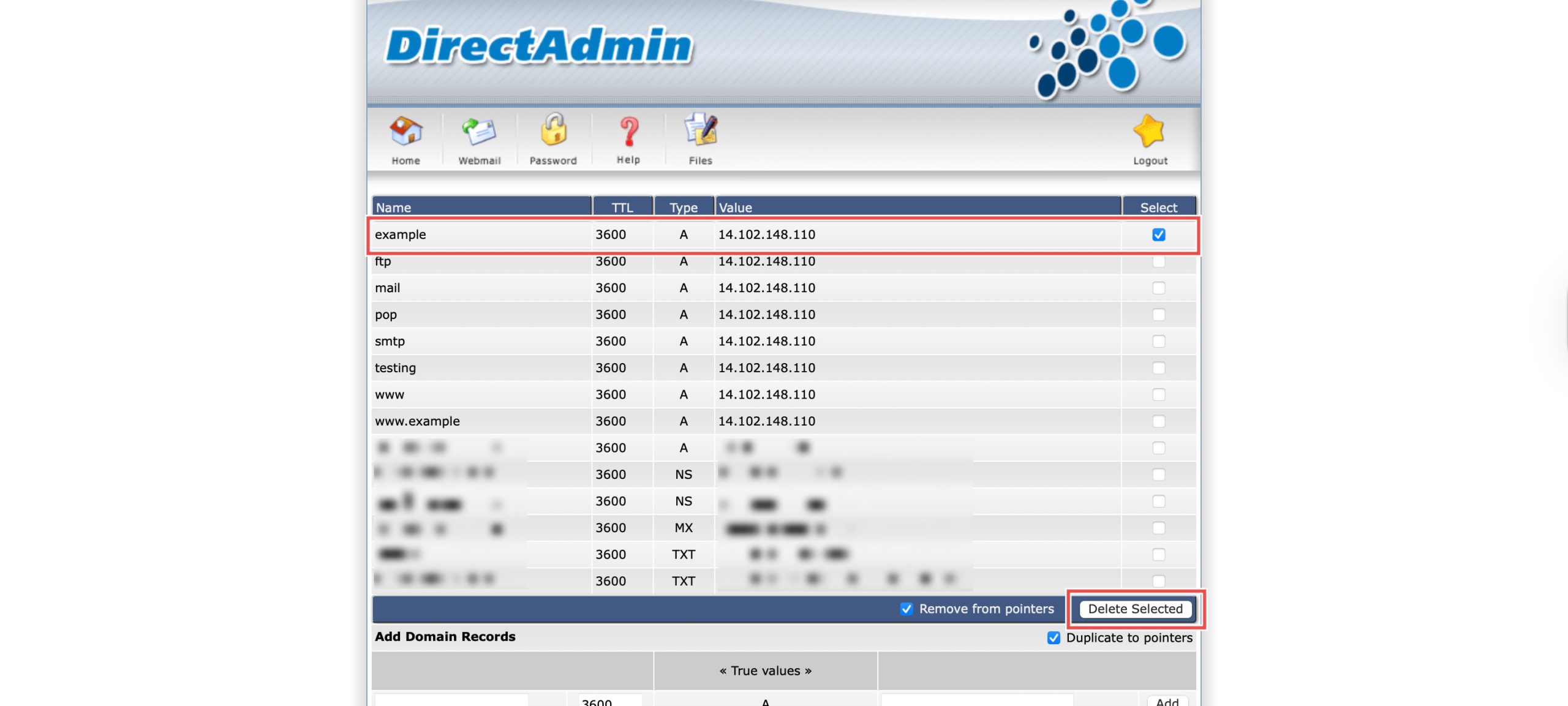Select the MX record checkbox
This screenshot has height=706, width=1568.
tap(1158, 528)
